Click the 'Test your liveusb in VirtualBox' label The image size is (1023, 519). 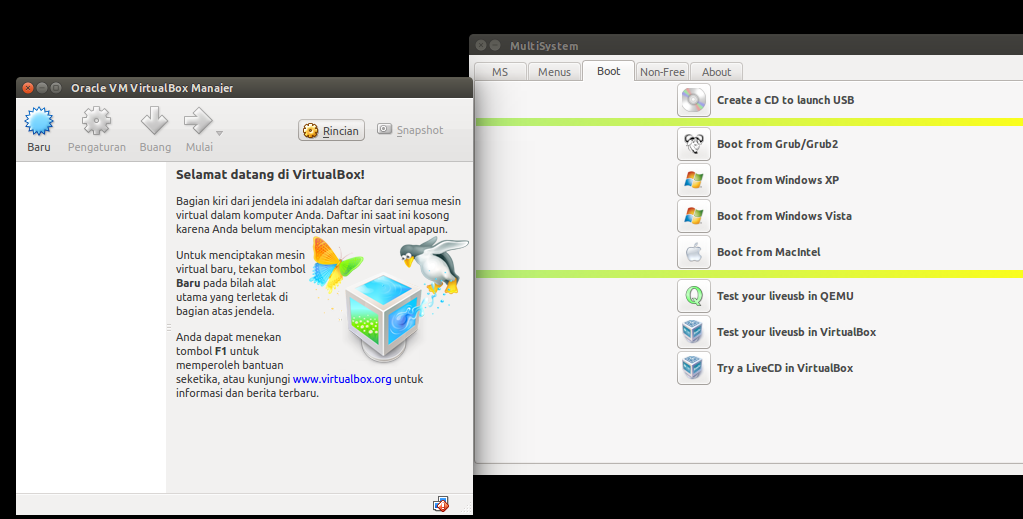[x=797, y=332]
